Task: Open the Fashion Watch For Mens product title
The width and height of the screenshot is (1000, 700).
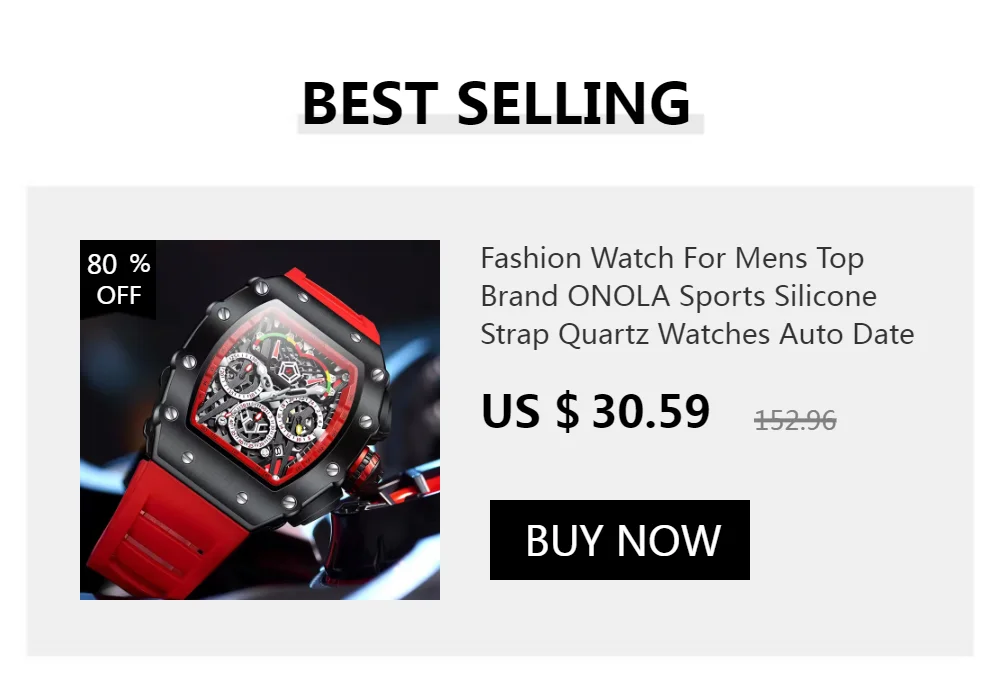Action: (697, 296)
